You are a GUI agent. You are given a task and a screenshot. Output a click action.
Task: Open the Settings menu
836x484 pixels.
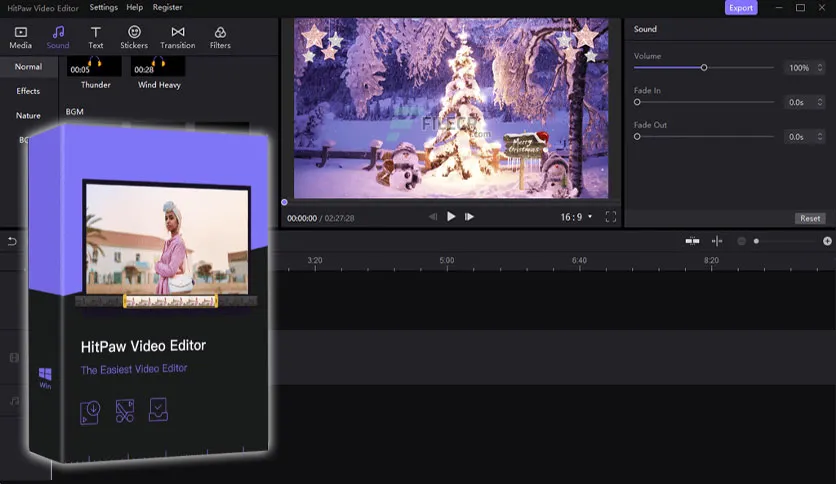(104, 8)
